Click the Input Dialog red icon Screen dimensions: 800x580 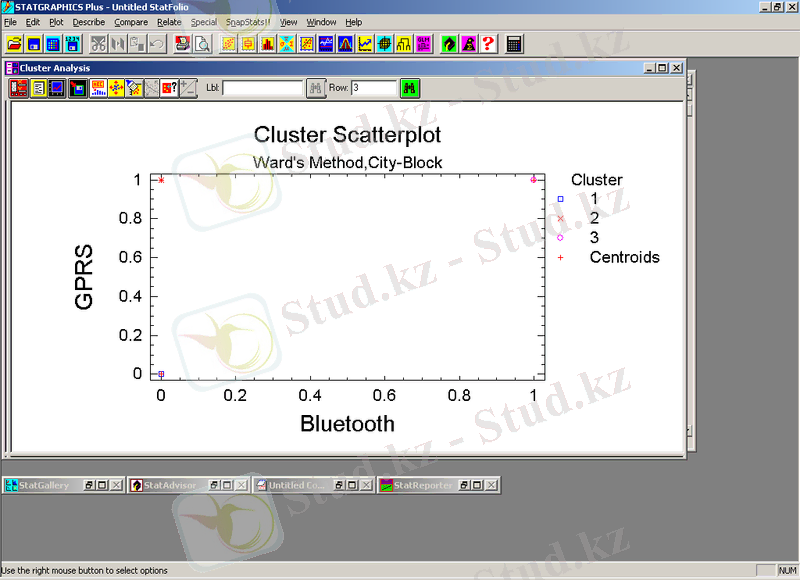(x=19, y=88)
